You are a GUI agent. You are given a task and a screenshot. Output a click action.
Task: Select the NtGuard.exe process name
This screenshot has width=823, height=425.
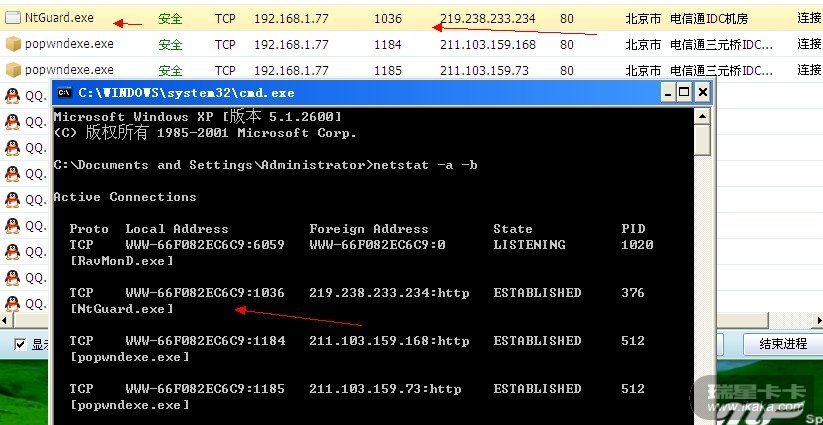coord(60,19)
